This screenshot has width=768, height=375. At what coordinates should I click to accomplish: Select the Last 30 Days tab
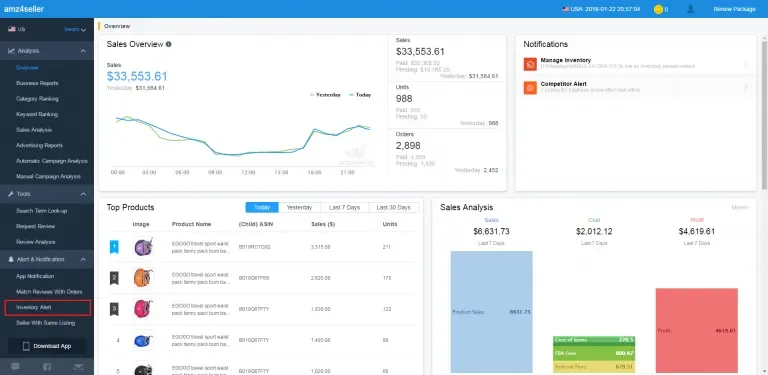point(393,208)
